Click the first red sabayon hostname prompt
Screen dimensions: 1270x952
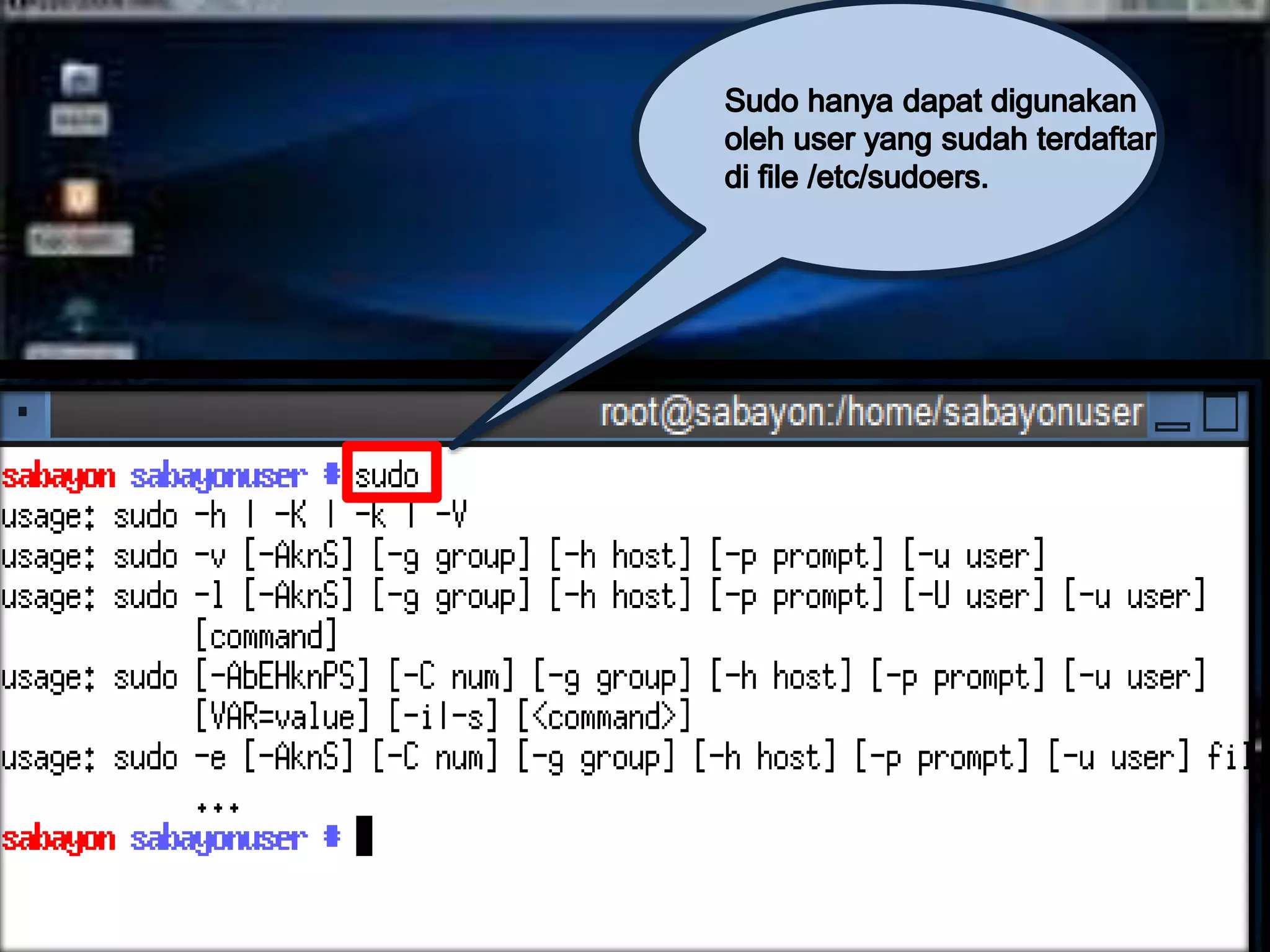click(x=59, y=476)
